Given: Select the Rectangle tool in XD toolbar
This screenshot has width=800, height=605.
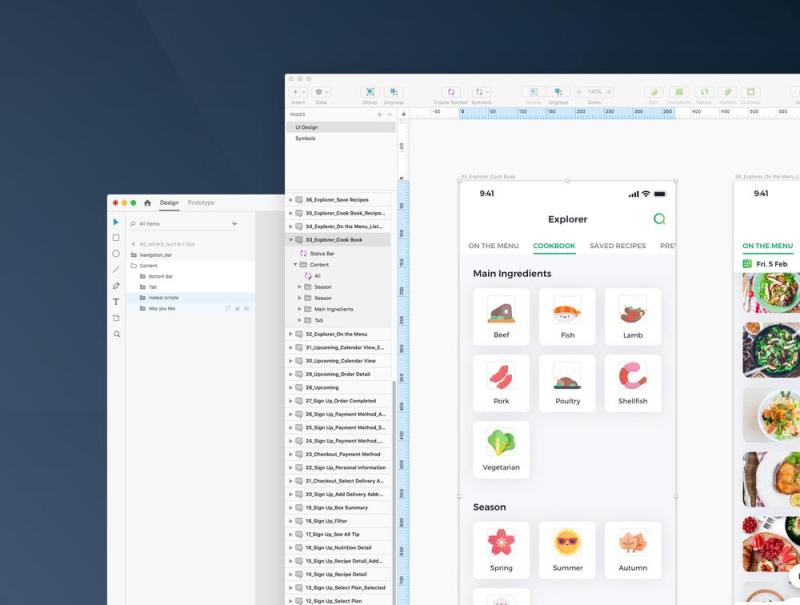Looking at the screenshot, I should click(116, 238).
